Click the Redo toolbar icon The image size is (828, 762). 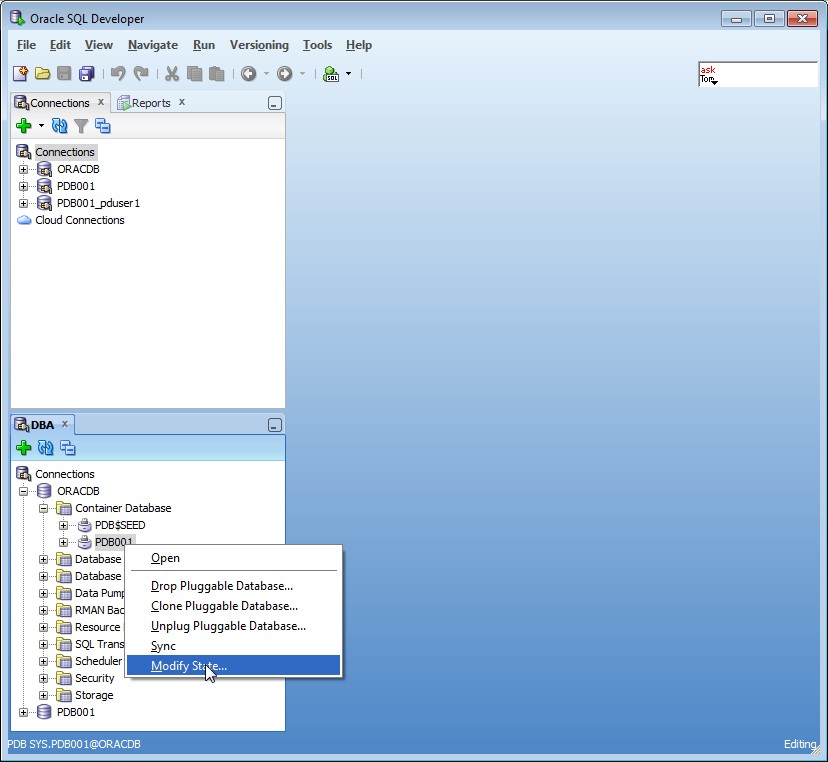[141, 73]
